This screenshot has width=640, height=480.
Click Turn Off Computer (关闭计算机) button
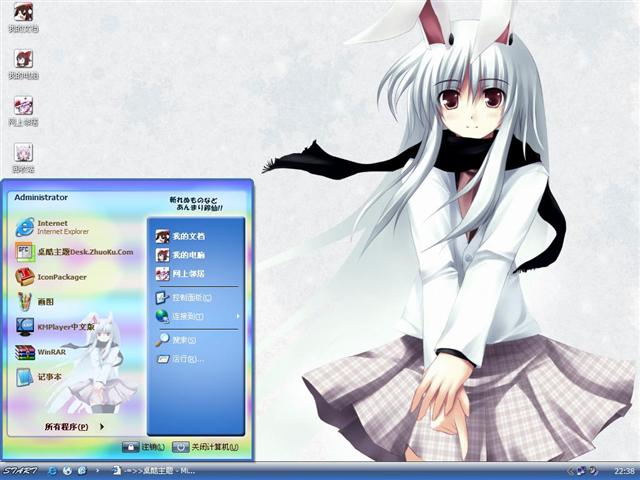pyautogui.click(x=206, y=447)
